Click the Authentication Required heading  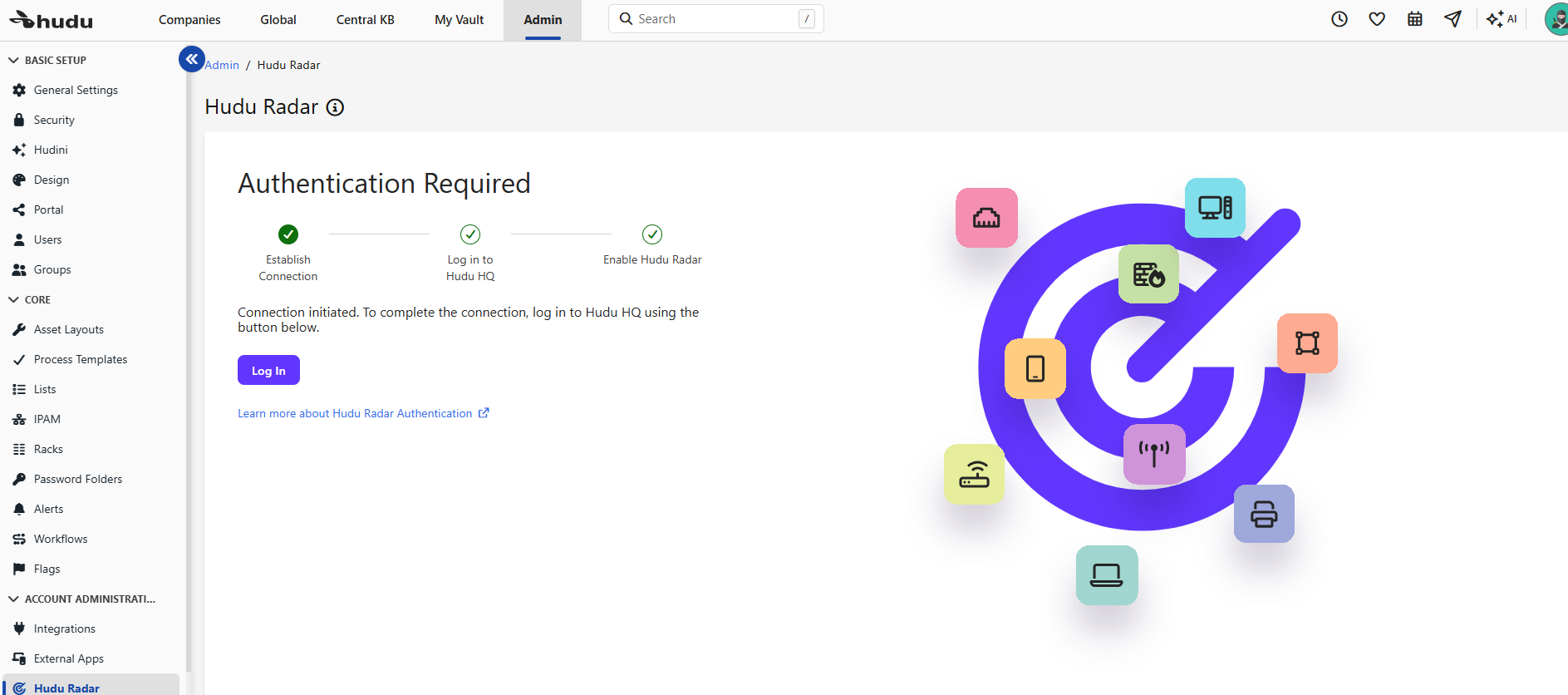pos(384,184)
